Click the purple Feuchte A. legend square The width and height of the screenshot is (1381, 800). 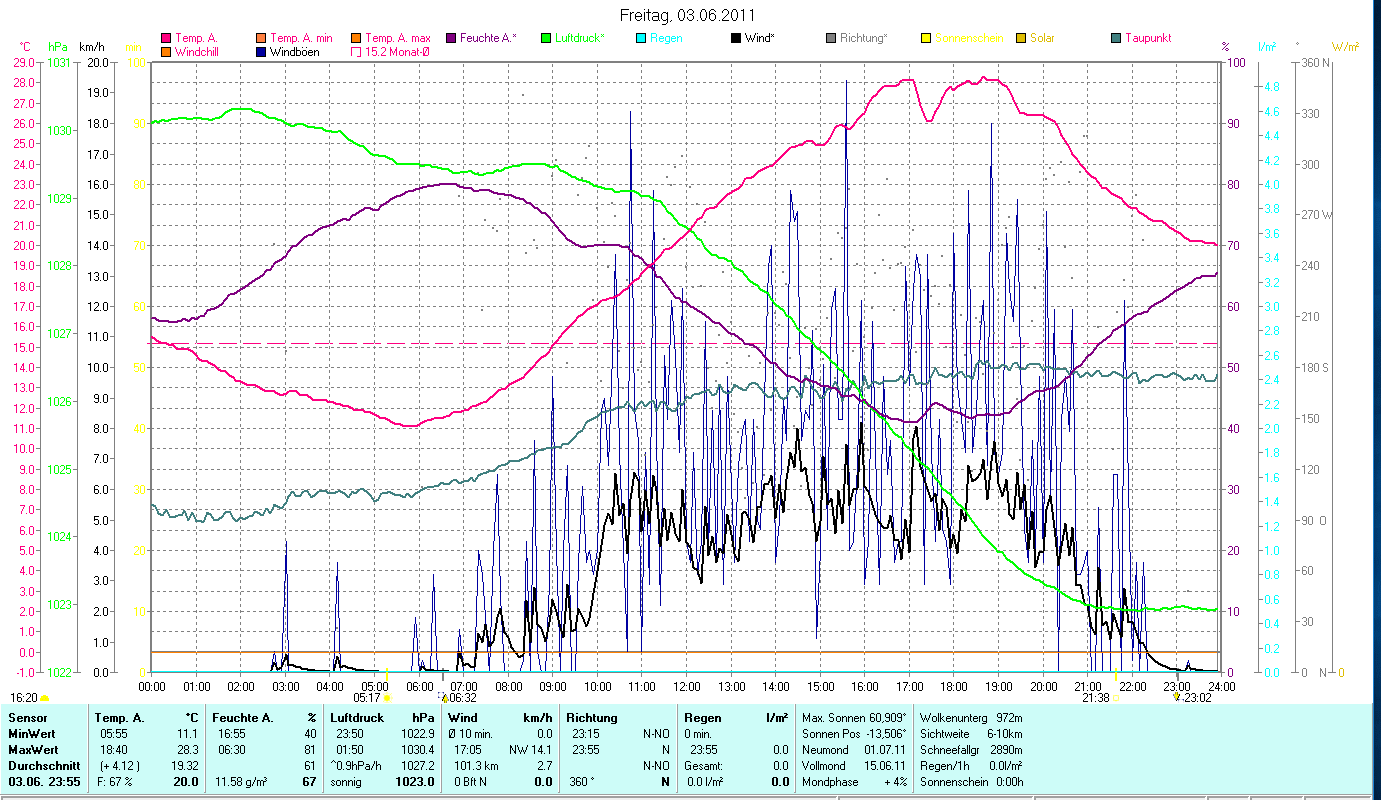pos(452,38)
